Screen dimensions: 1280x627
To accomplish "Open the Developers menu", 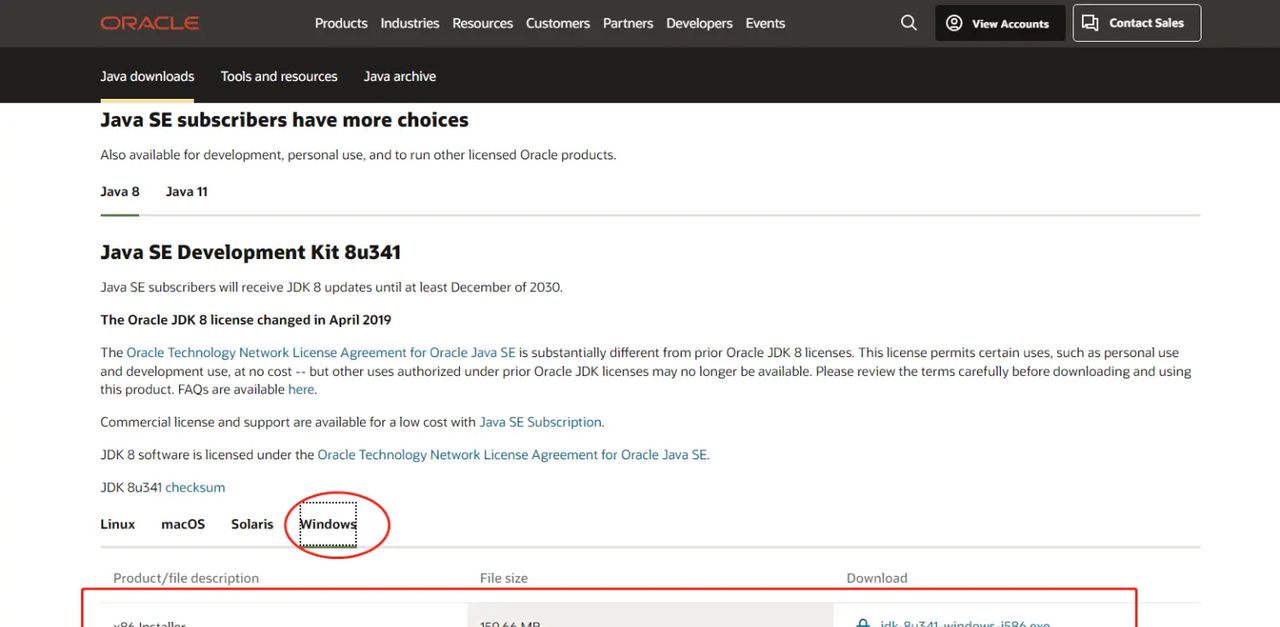I will pos(699,23).
